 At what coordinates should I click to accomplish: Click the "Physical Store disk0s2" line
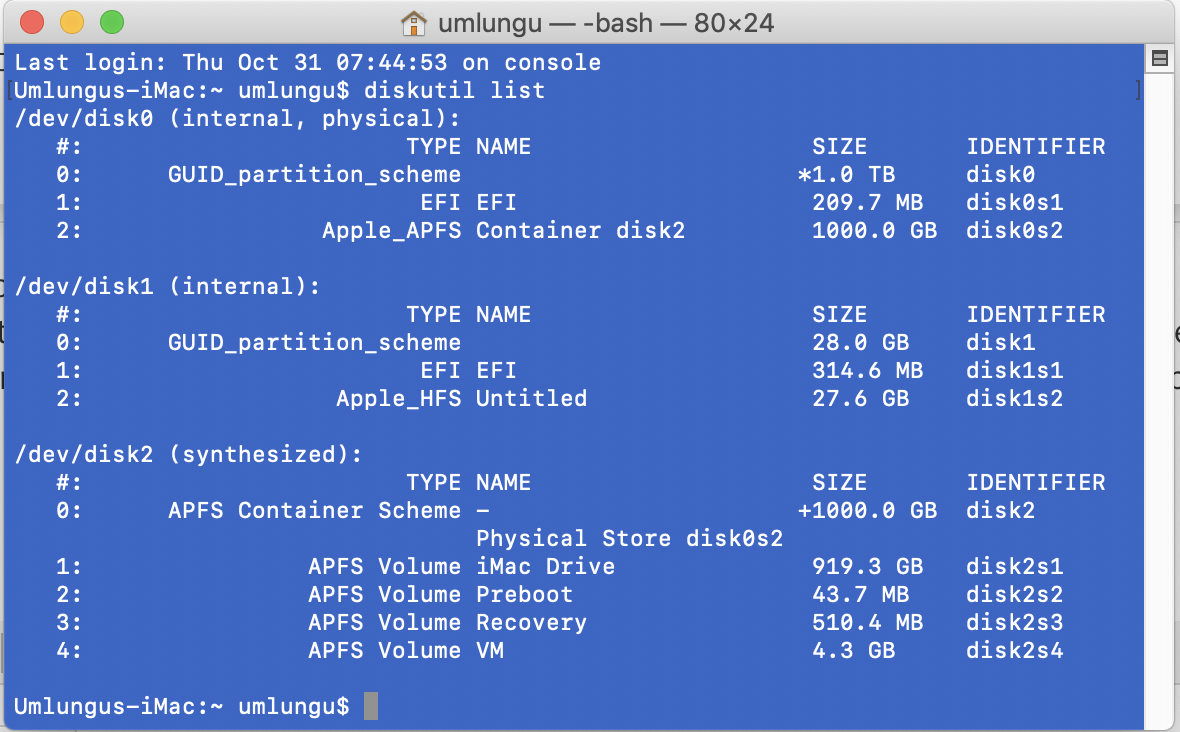tap(629, 539)
